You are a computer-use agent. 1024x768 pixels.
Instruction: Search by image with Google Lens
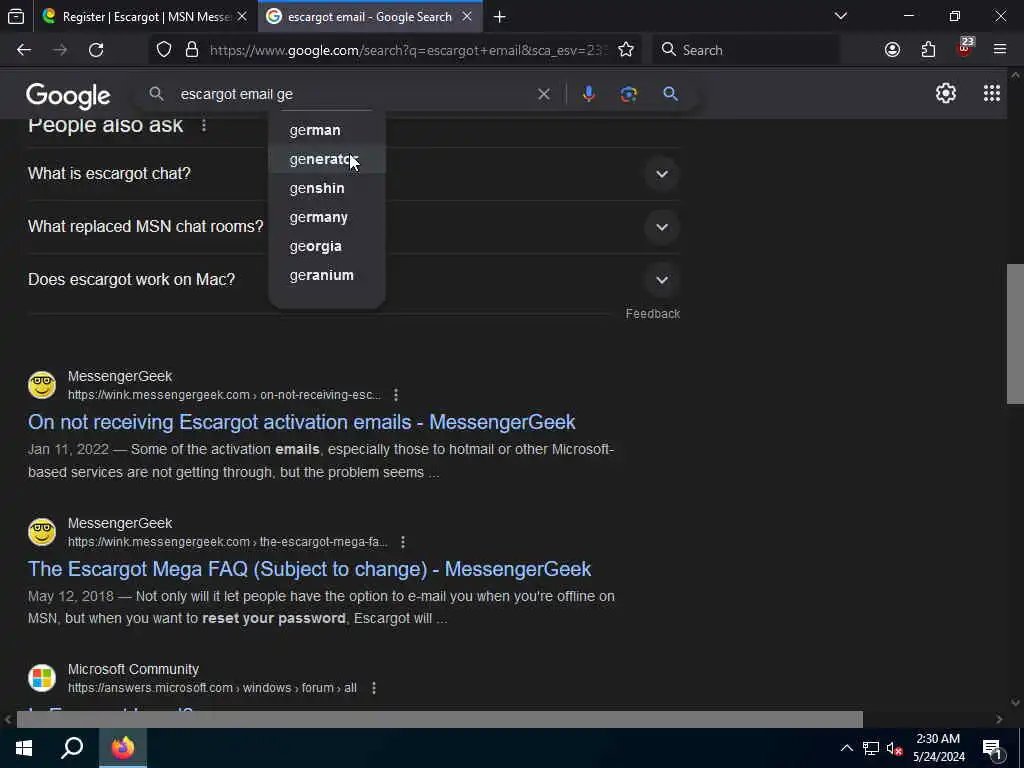(x=628, y=94)
